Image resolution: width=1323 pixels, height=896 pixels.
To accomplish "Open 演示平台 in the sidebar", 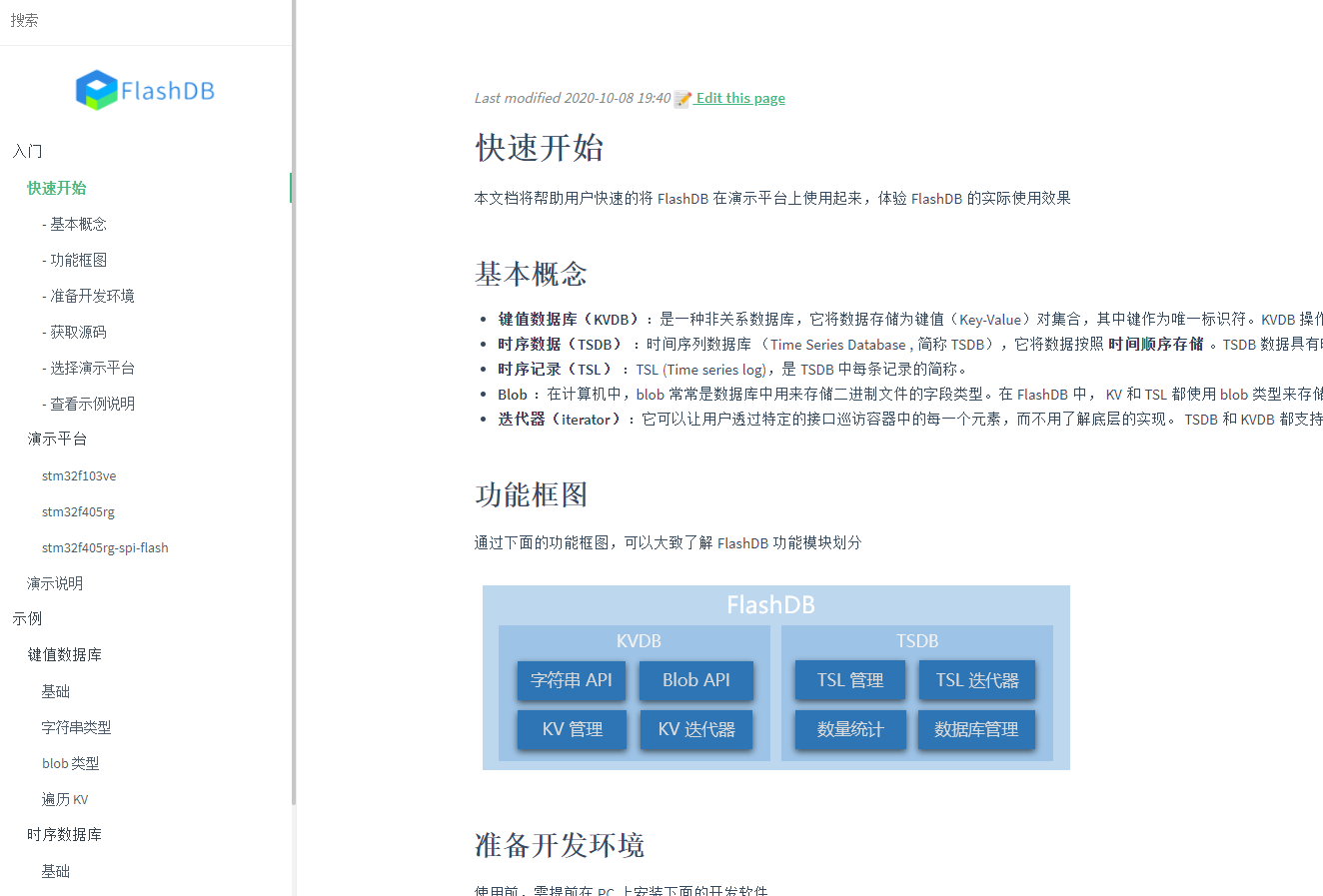I will click(57, 439).
